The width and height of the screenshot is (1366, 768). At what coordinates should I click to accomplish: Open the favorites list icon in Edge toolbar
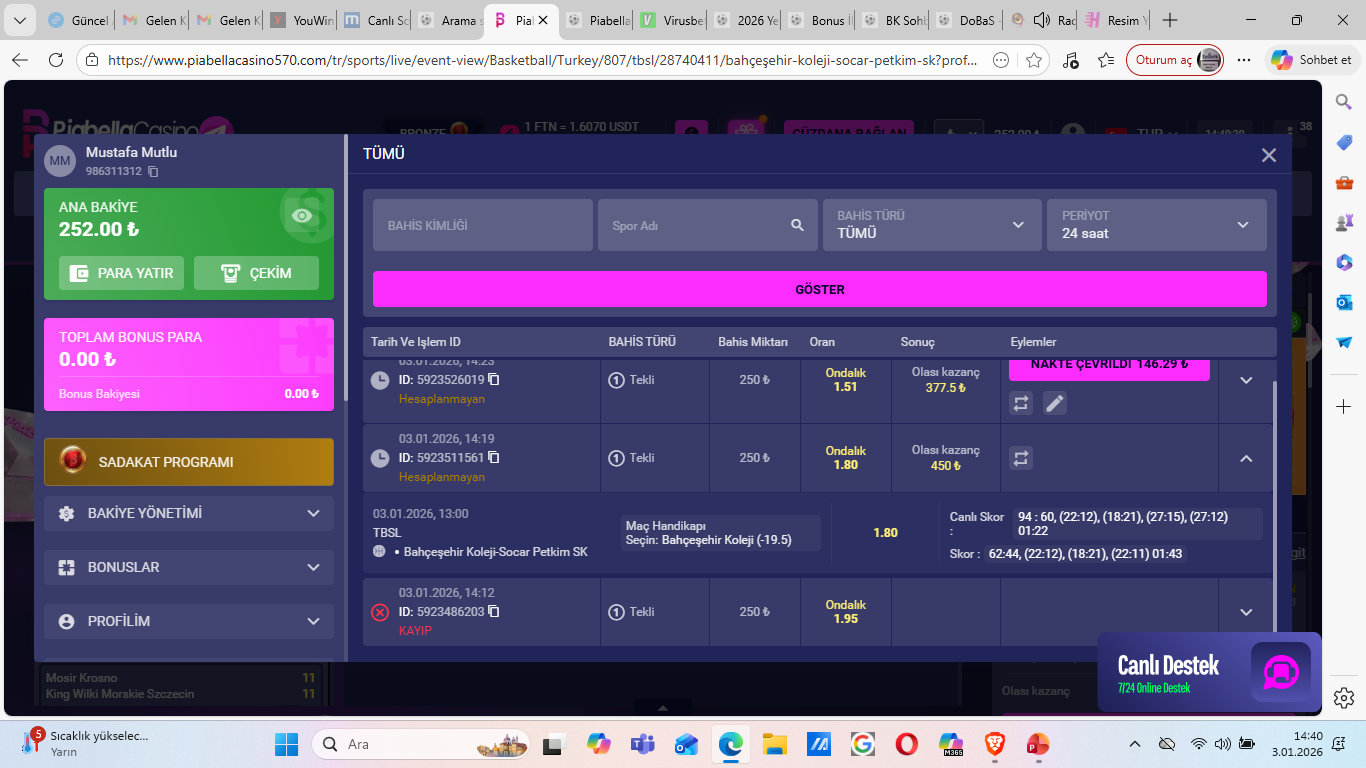(x=1106, y=60)
